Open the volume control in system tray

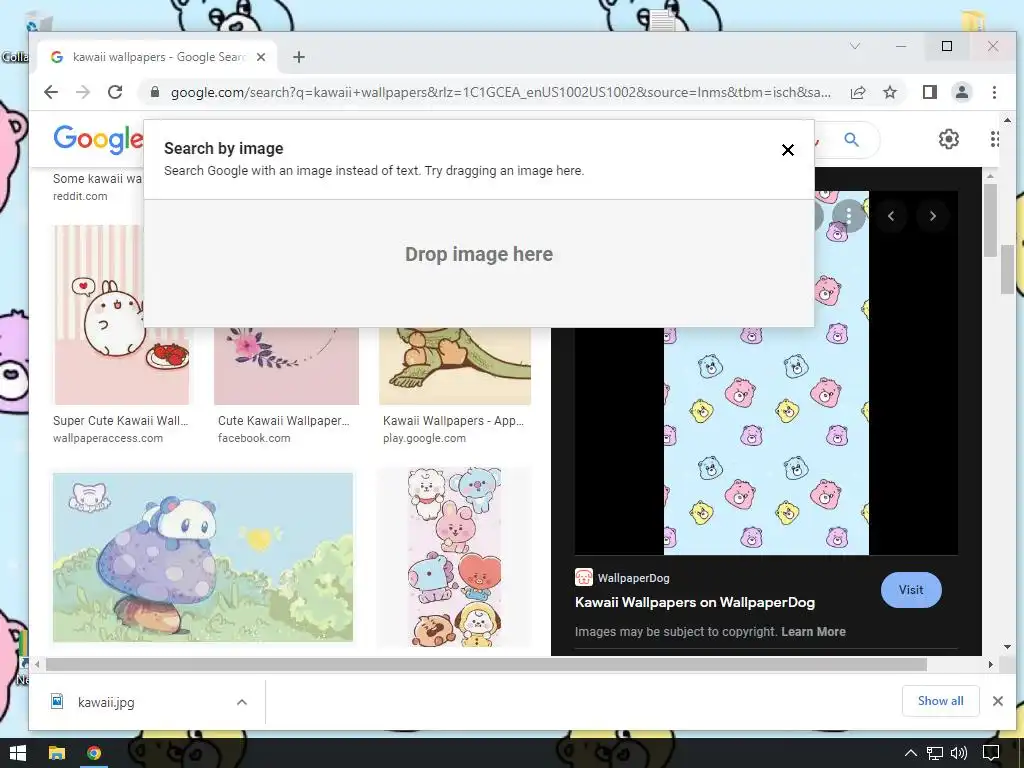click(x=959, y=753)
